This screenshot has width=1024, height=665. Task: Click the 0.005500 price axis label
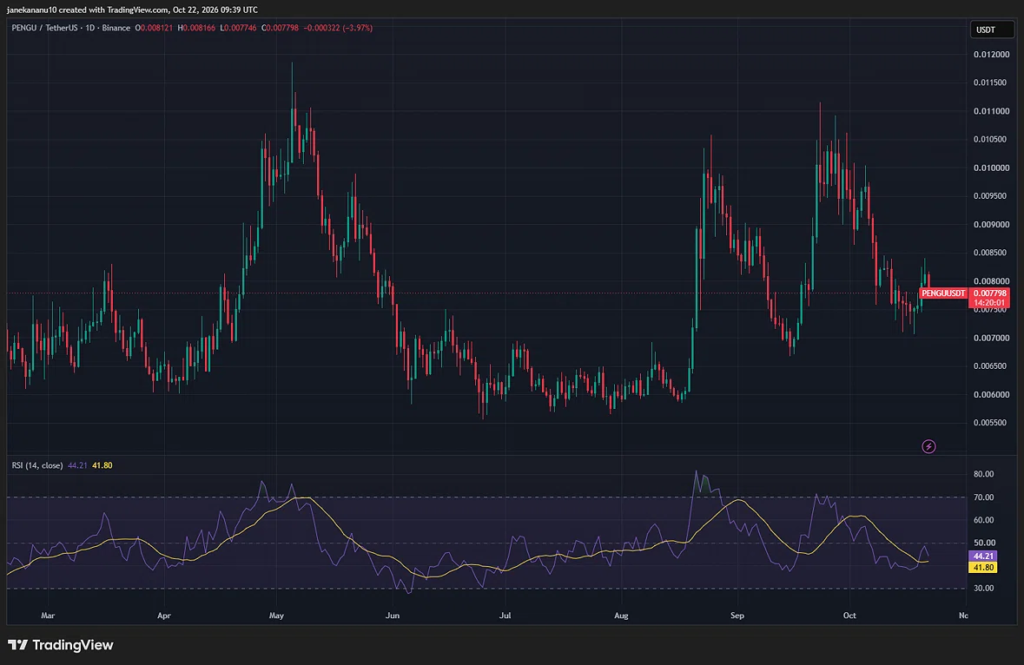point(991,423)
